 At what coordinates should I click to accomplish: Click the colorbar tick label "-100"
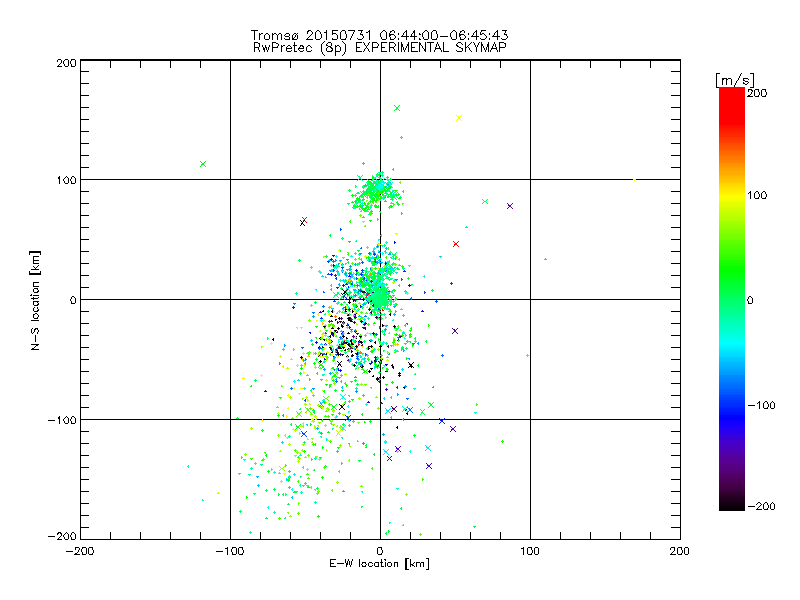click(762, 405)
